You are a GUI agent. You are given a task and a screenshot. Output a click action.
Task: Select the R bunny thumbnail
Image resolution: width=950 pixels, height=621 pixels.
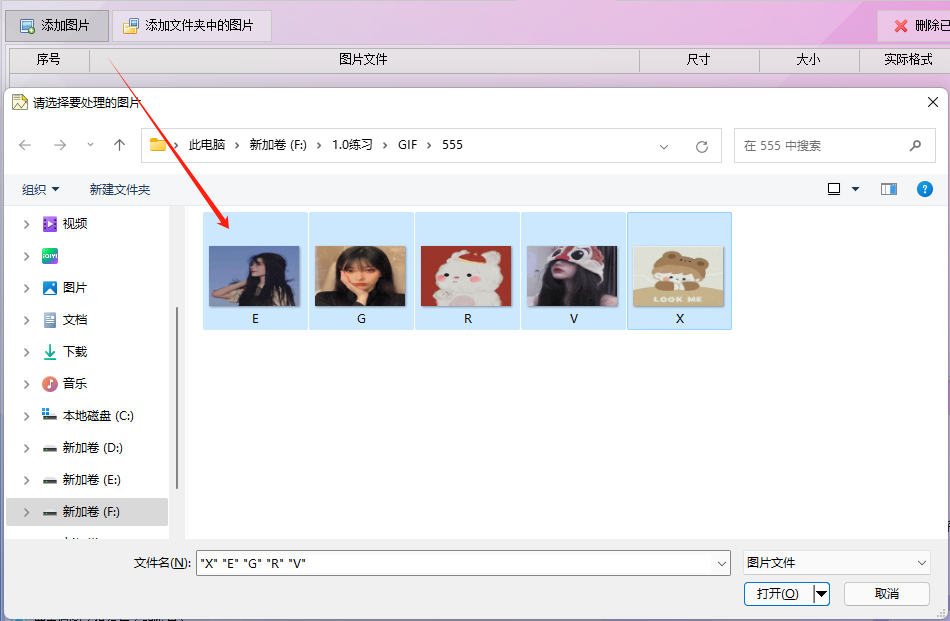(467, 276)
